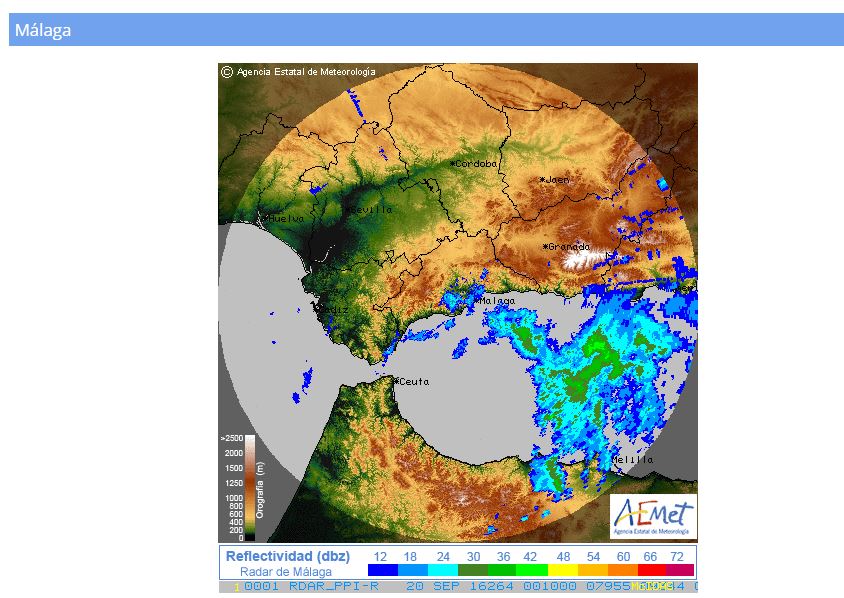The height and width of the screenshot is (598, 844).
Task: Select the Jaén city marker
Action: (x=543, y=180)
